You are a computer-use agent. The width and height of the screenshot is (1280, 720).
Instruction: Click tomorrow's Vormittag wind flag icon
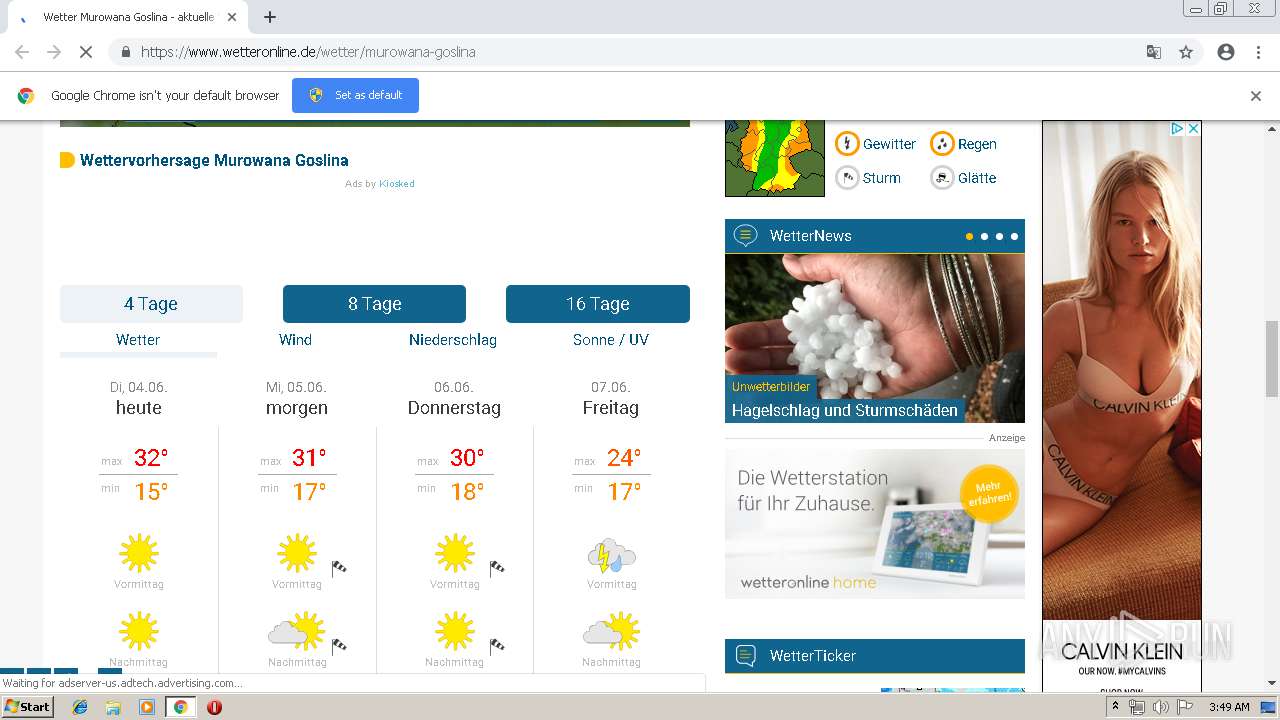339,568
